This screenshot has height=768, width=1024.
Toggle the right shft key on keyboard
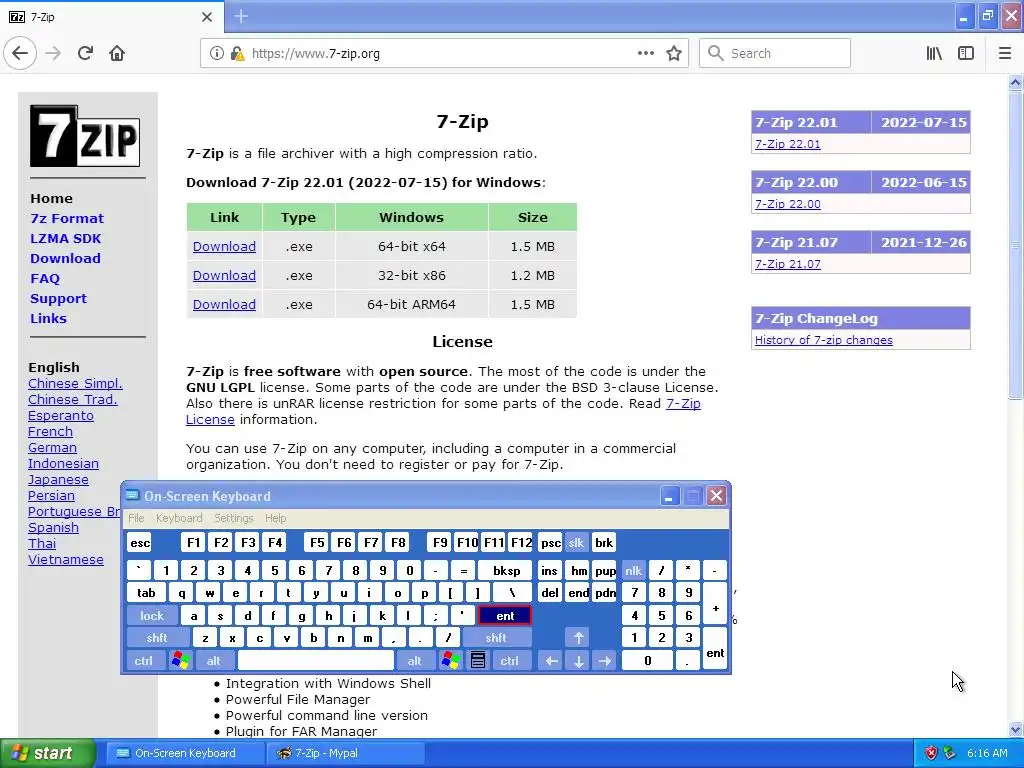[496, 637]
